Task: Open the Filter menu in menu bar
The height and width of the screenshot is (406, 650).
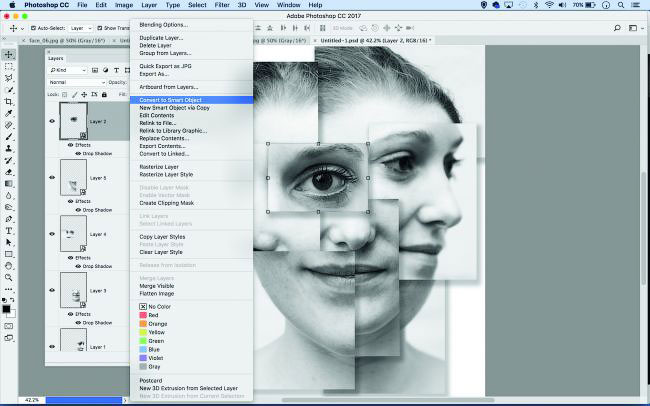Action: pyautogui.click(x=222, y=5)
